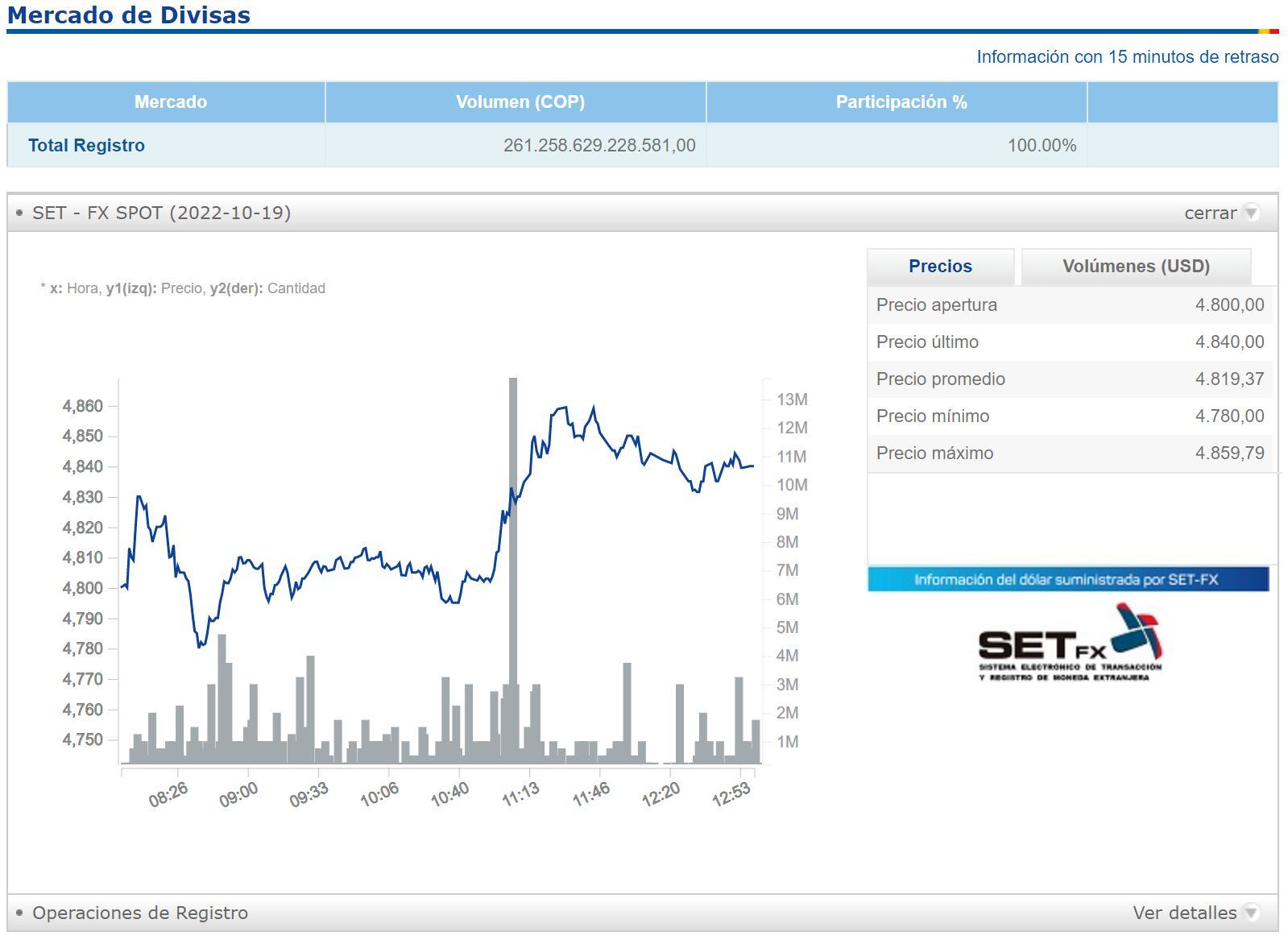This screenshot has height=940, width=1288.
Task: Click the arrow icon beside Ver detalles
Action: coord(1251,913)
